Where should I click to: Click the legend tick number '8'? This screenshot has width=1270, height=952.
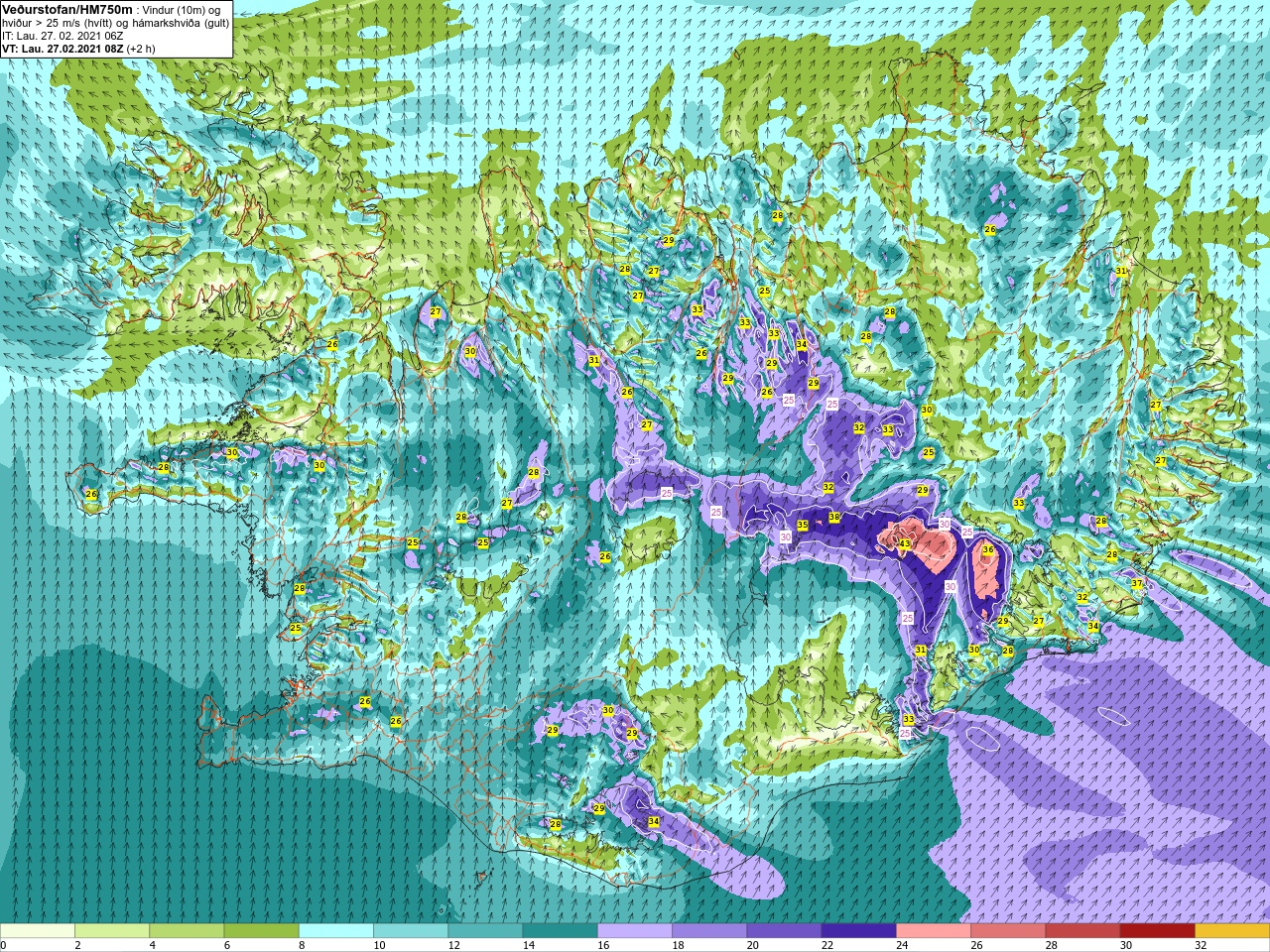pos(303,945)
